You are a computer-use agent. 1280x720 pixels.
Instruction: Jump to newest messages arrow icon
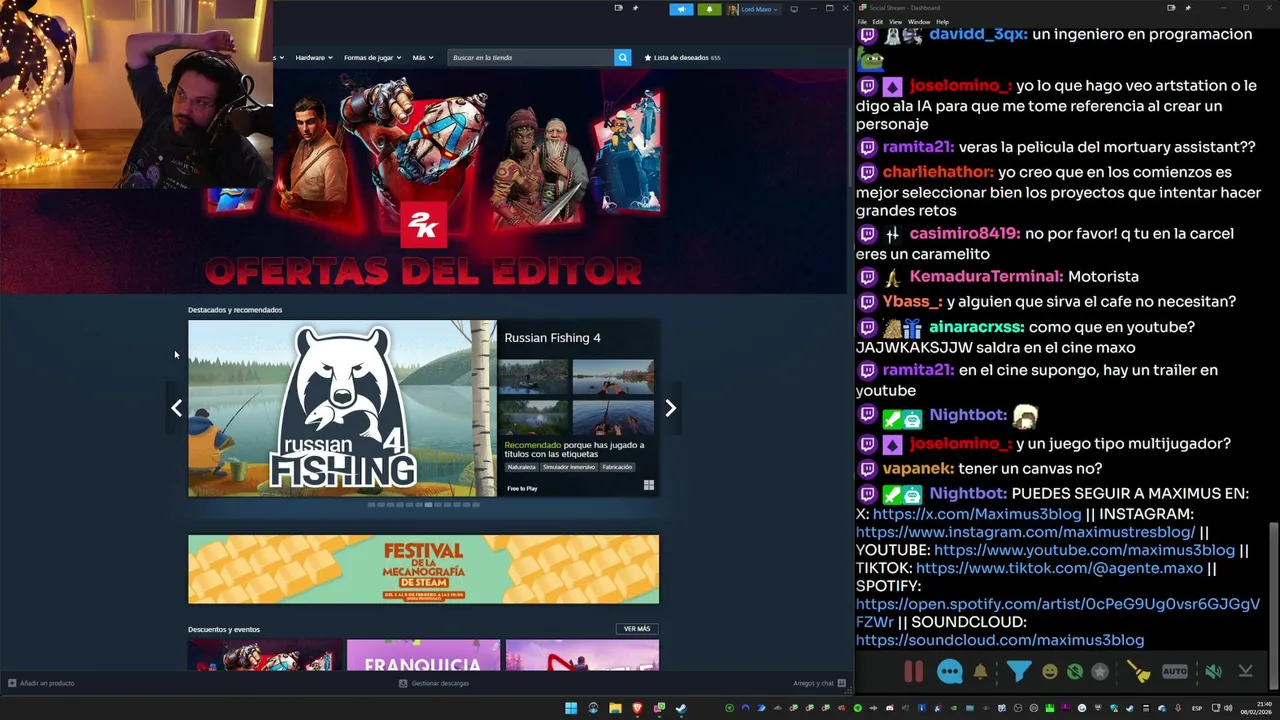1245,671
